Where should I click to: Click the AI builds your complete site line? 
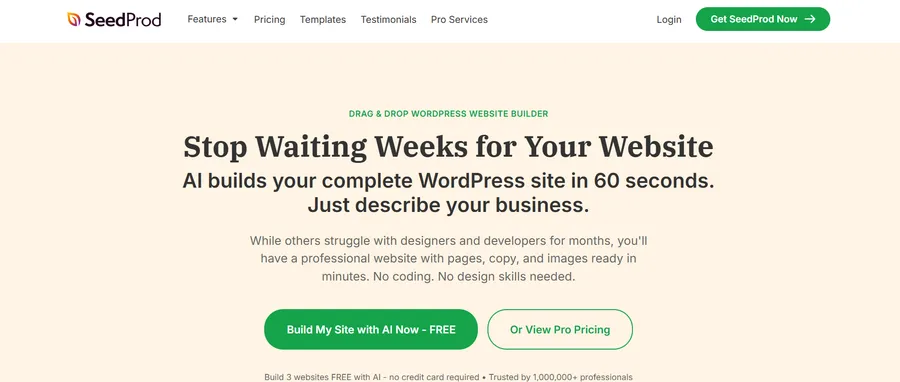[448, 181]
